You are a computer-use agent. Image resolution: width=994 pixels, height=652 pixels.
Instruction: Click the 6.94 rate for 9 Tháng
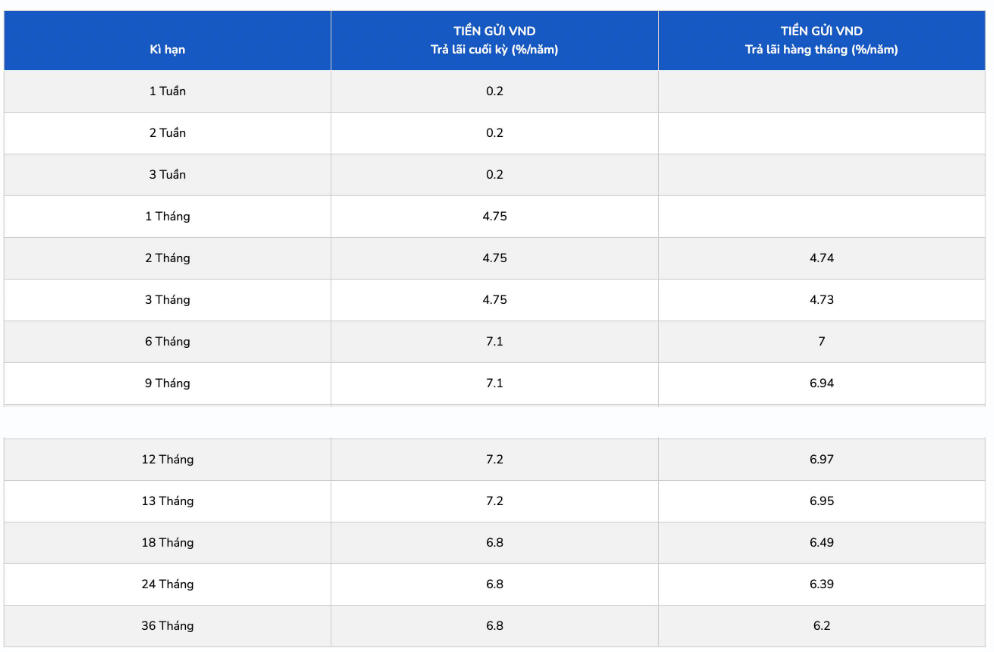pyautogui.click(x=821, y=383)
